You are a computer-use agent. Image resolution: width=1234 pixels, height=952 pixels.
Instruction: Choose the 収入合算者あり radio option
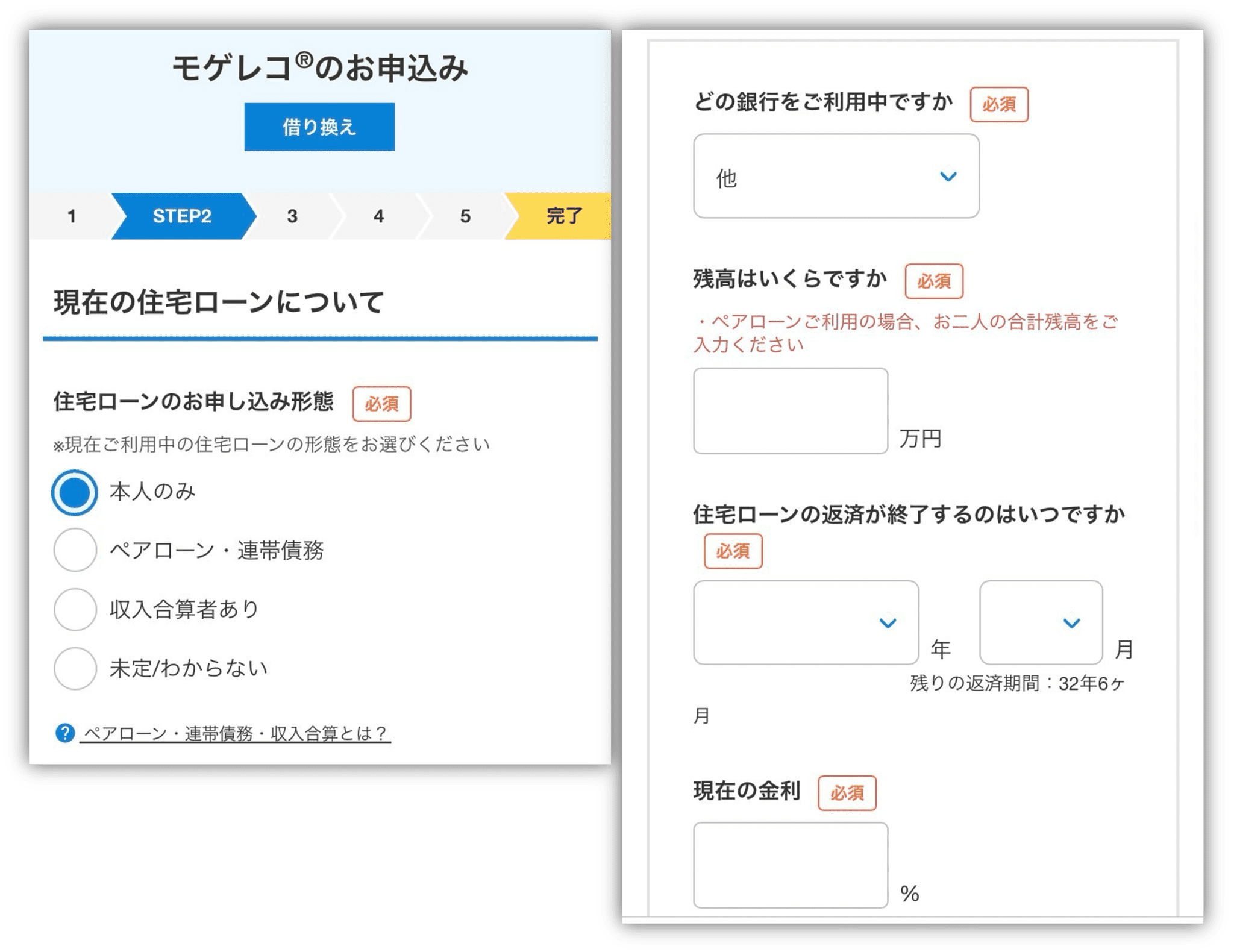(75, 609)
